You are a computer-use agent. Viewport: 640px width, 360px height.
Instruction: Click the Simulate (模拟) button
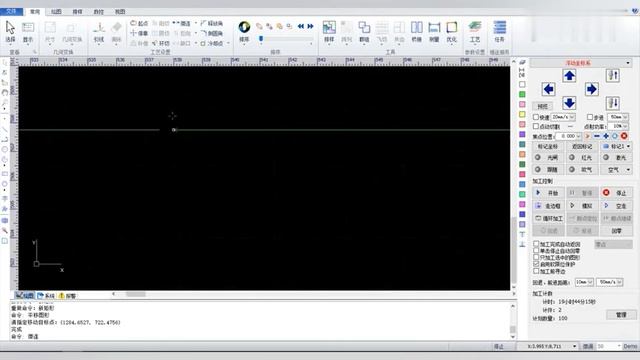coord(582,206)
